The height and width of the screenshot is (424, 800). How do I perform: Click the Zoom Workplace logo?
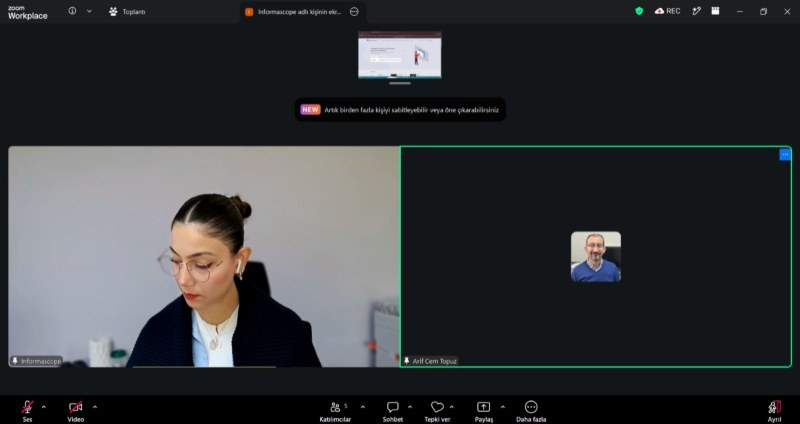(x=28, y=12)
